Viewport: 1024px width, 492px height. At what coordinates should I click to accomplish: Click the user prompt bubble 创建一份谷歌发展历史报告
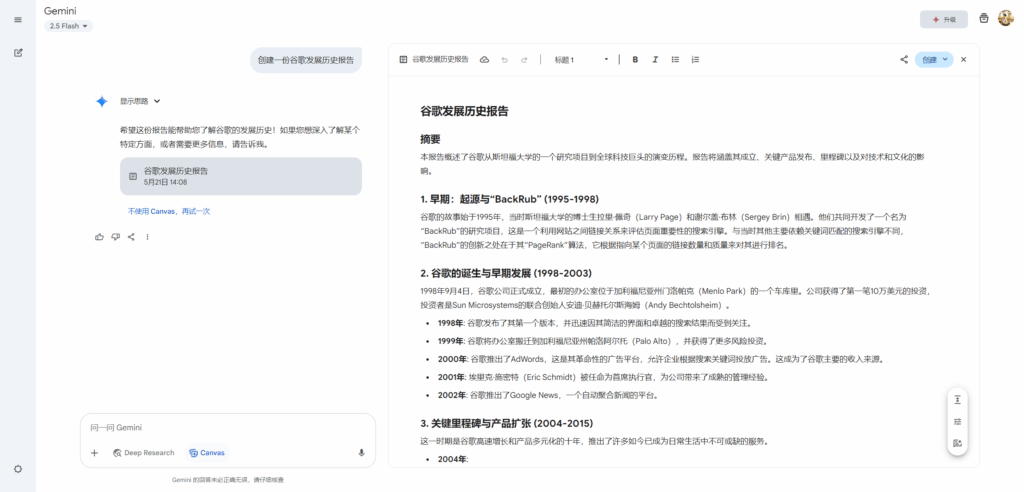coord(306,60)
